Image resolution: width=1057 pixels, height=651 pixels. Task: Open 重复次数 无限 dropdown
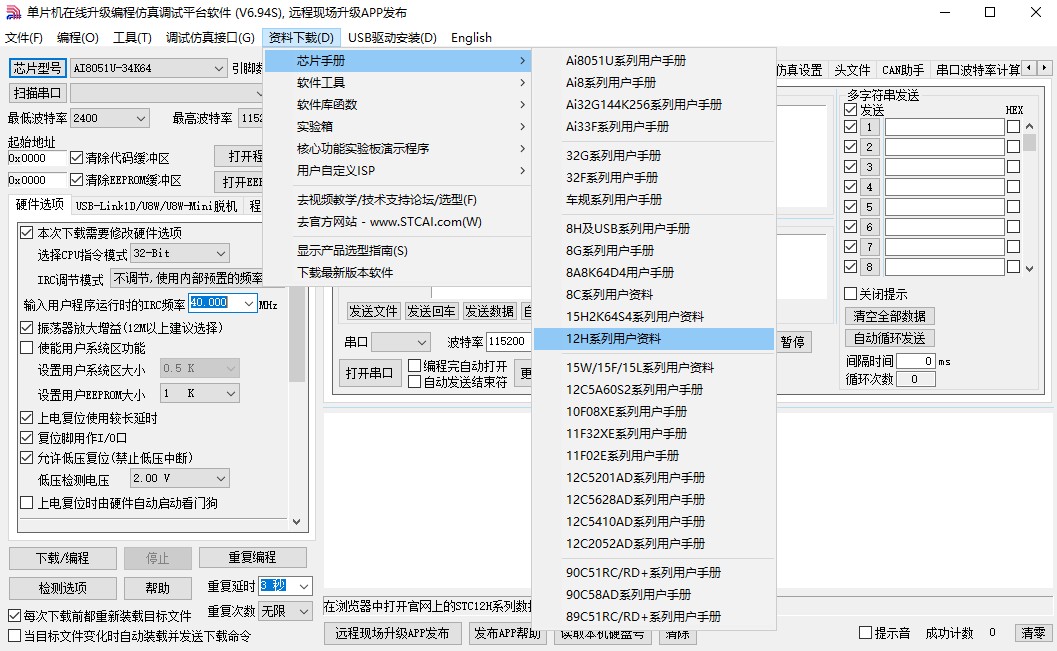click(x=304, y=611)
